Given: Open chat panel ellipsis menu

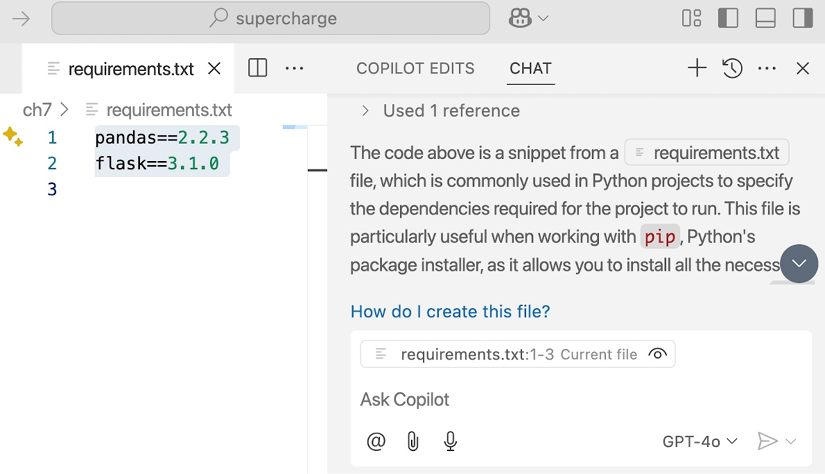Looking at the screenshot, I should click(767, 68).
